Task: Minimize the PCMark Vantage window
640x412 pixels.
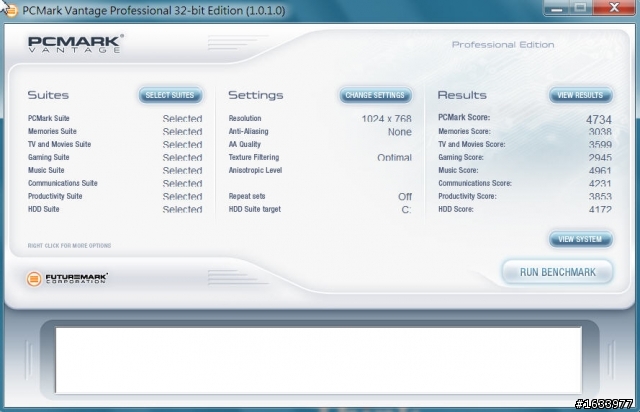Action: point(556,8)
